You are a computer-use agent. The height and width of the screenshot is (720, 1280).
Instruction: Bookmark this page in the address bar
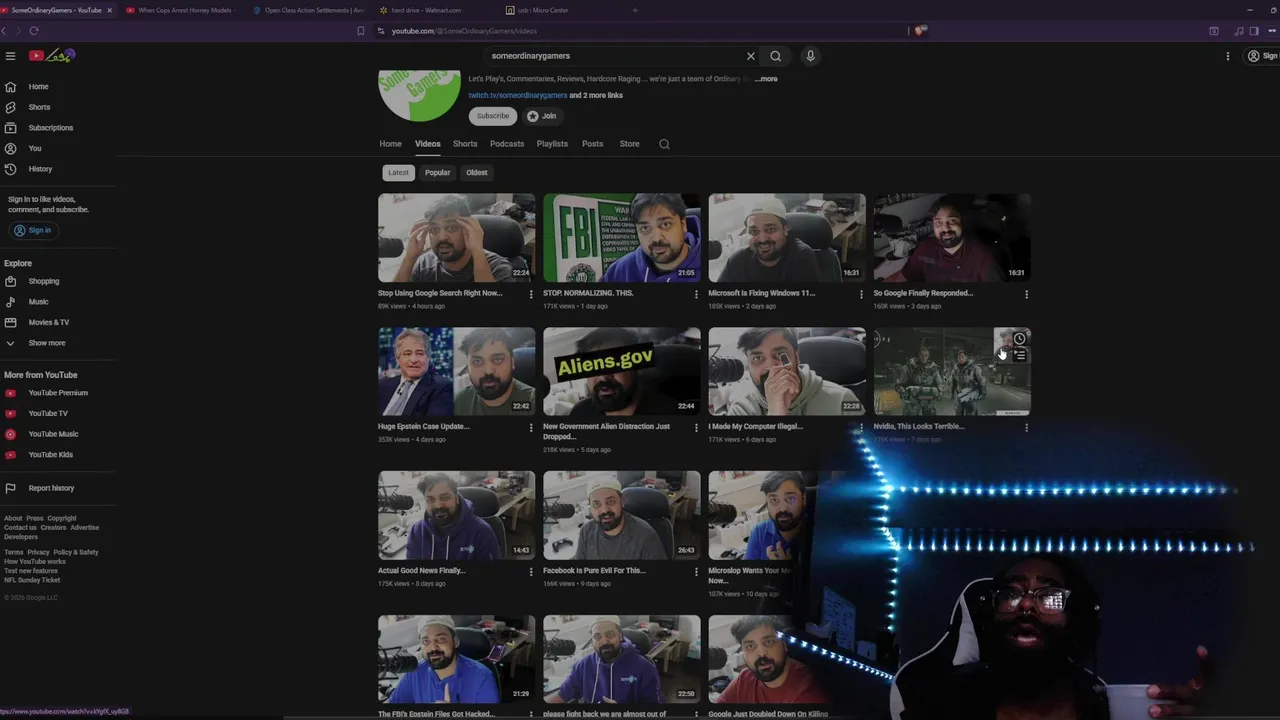pyautogui.click(x=361, y=31)
